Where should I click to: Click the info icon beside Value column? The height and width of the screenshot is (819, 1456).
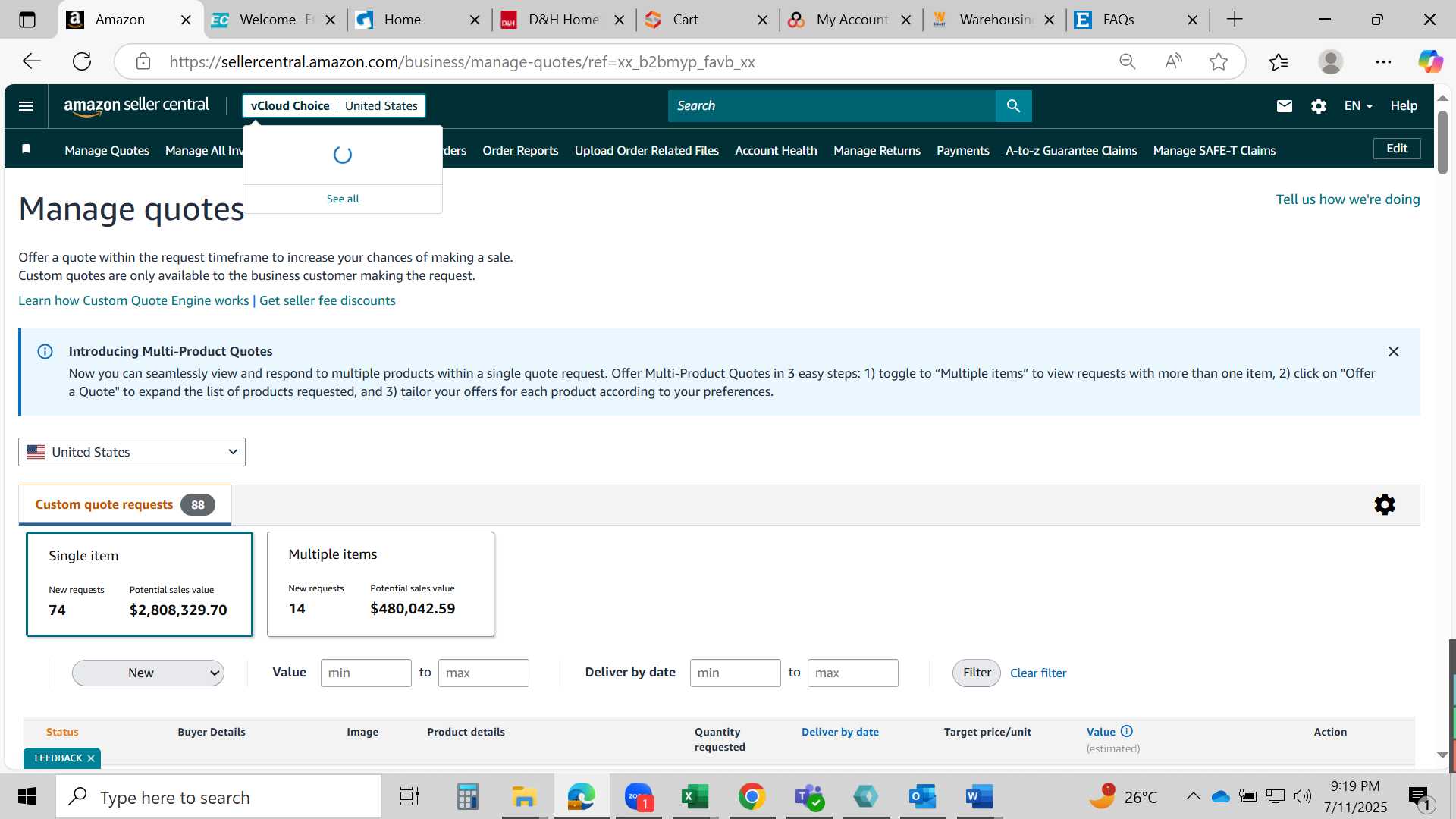(x=1126, y=732)
